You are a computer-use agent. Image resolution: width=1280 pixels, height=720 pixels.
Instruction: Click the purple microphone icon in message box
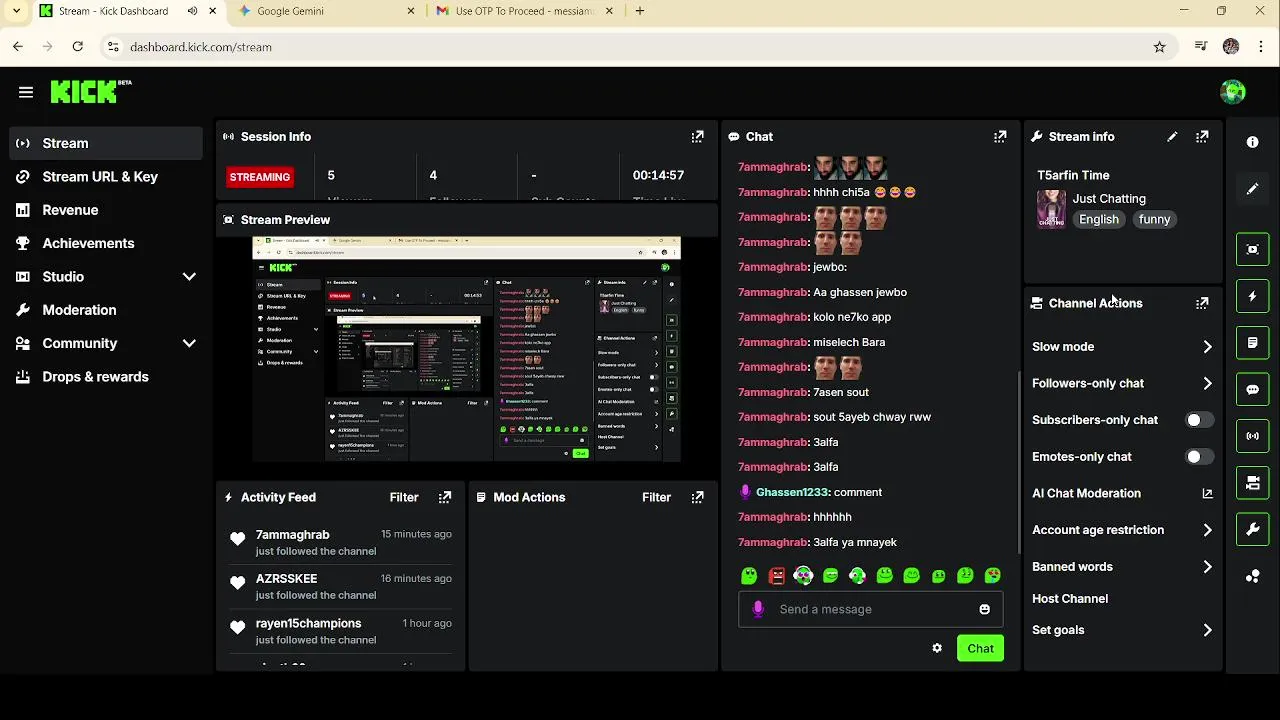758,609
